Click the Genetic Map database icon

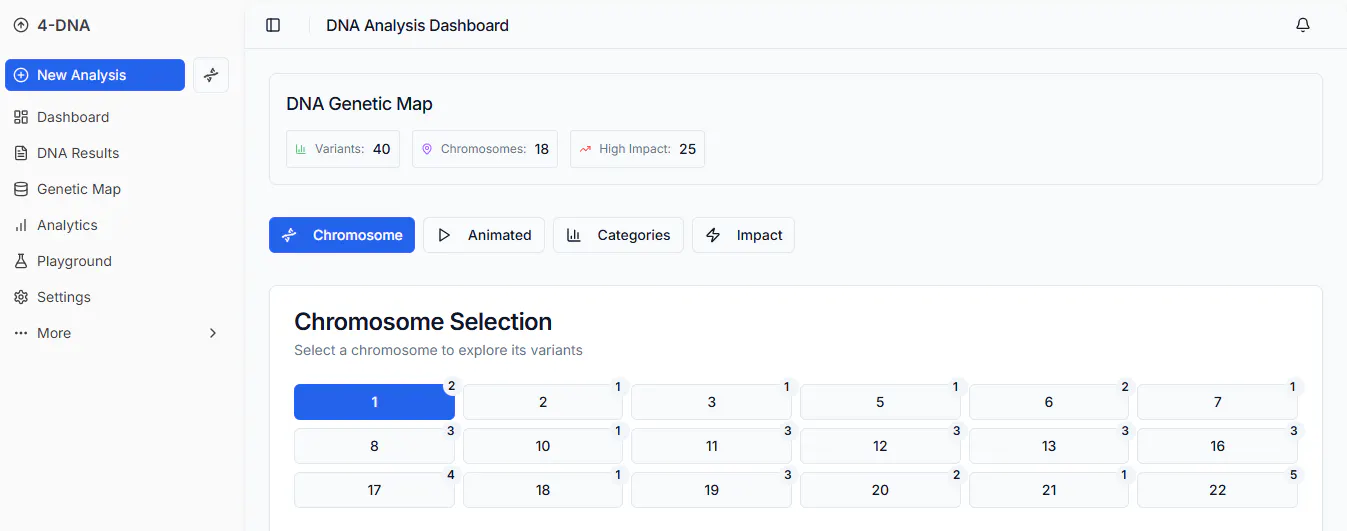(x=21, y=189)
